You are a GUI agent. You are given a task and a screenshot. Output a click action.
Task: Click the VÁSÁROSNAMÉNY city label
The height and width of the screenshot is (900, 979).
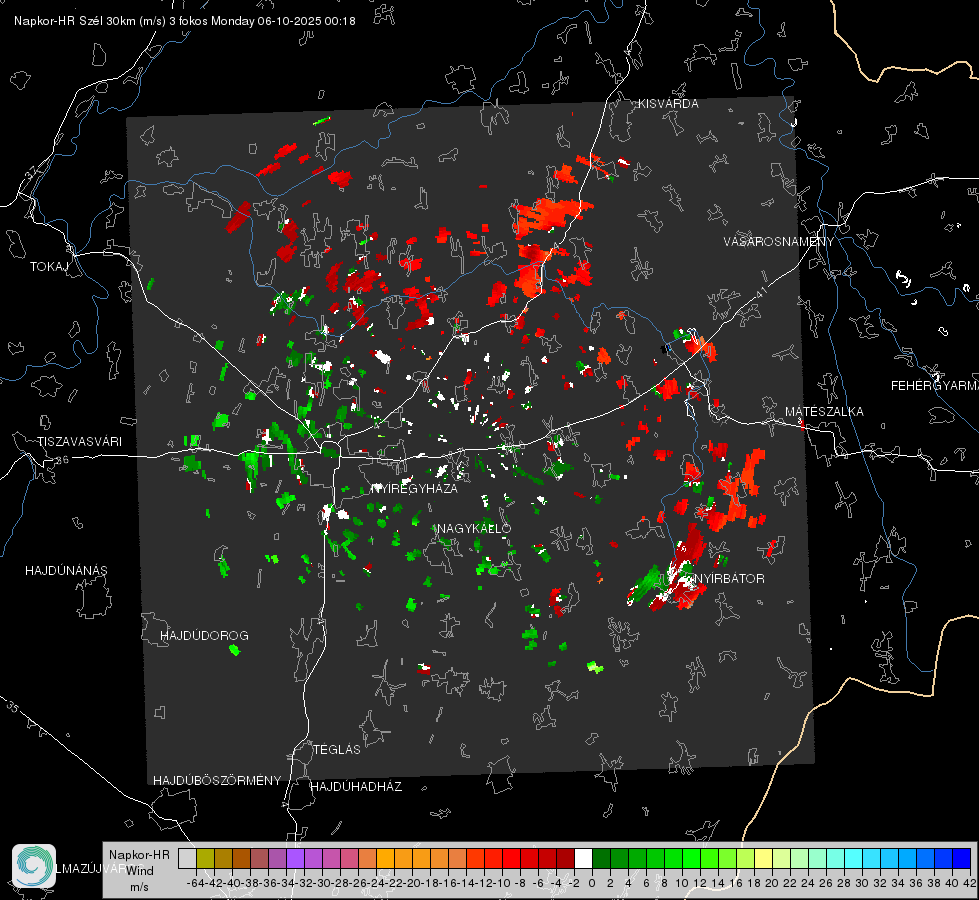pyautogui.click(x=779, y=242)
